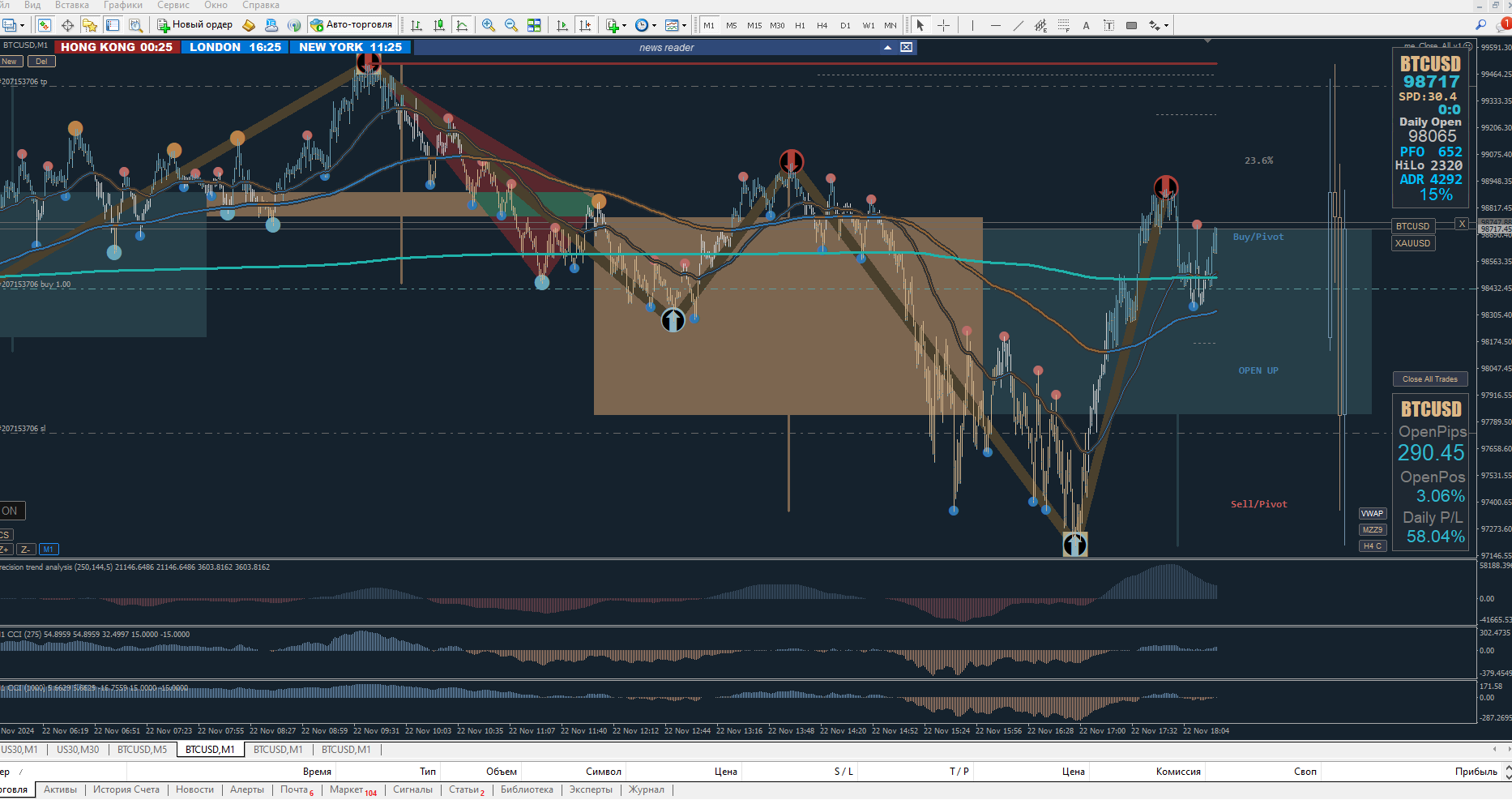This screenshot has height=800, width=1512.
Task: Toggle the ON button on chart
Action: 12,511
